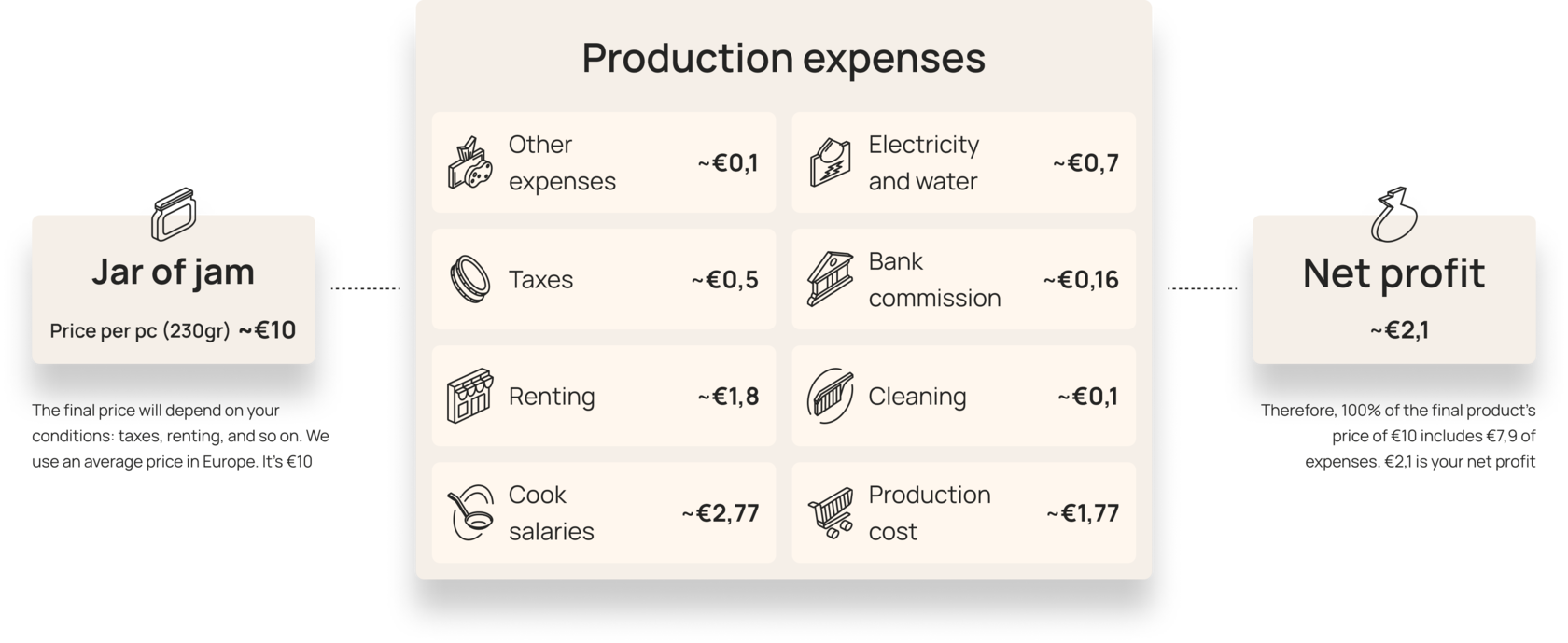Select the Cleaning brush icon
Screen dimensions: 1568x643
(830, 396)
